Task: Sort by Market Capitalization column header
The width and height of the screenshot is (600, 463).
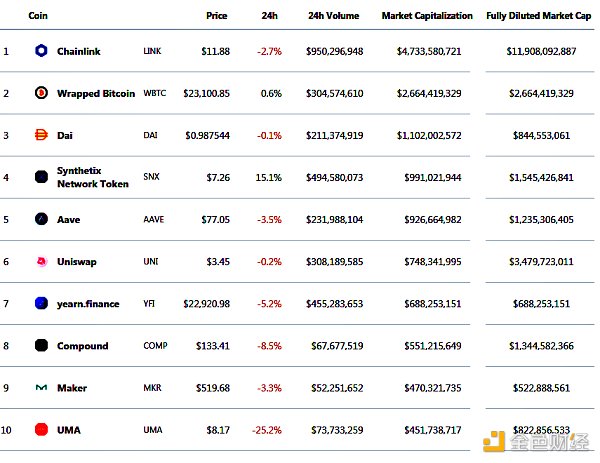Action: [426, 17]
